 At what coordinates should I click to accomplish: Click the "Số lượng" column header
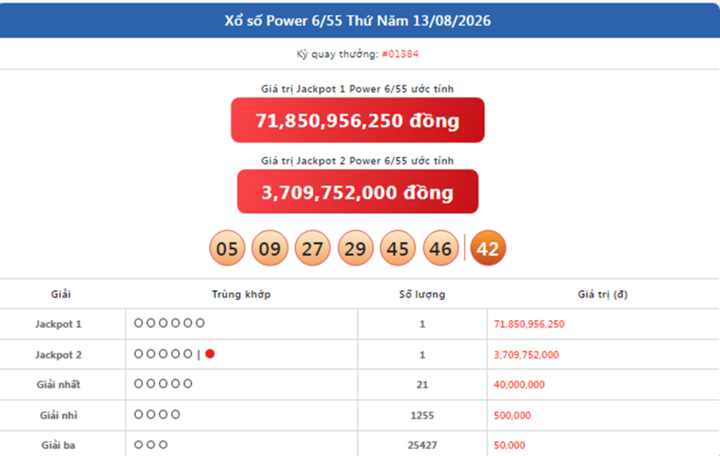422,294
